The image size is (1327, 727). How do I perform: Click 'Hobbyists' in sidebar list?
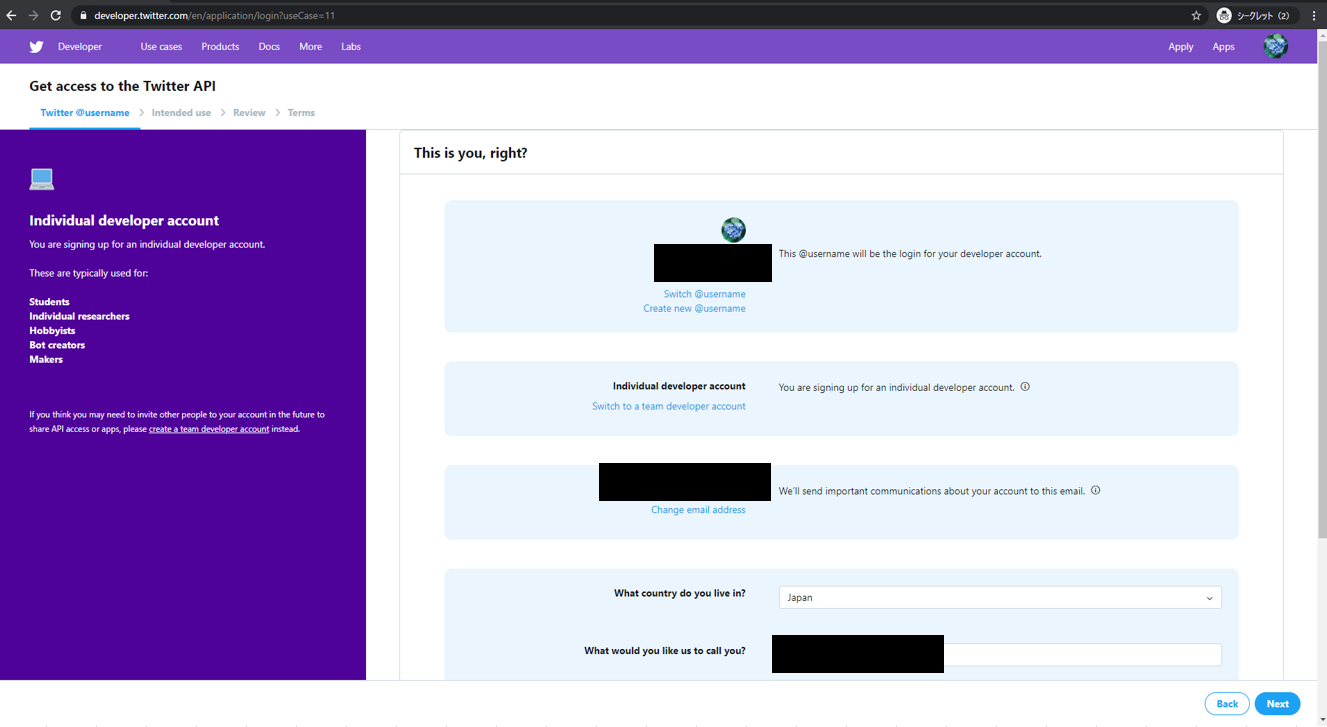click(52, 331)
